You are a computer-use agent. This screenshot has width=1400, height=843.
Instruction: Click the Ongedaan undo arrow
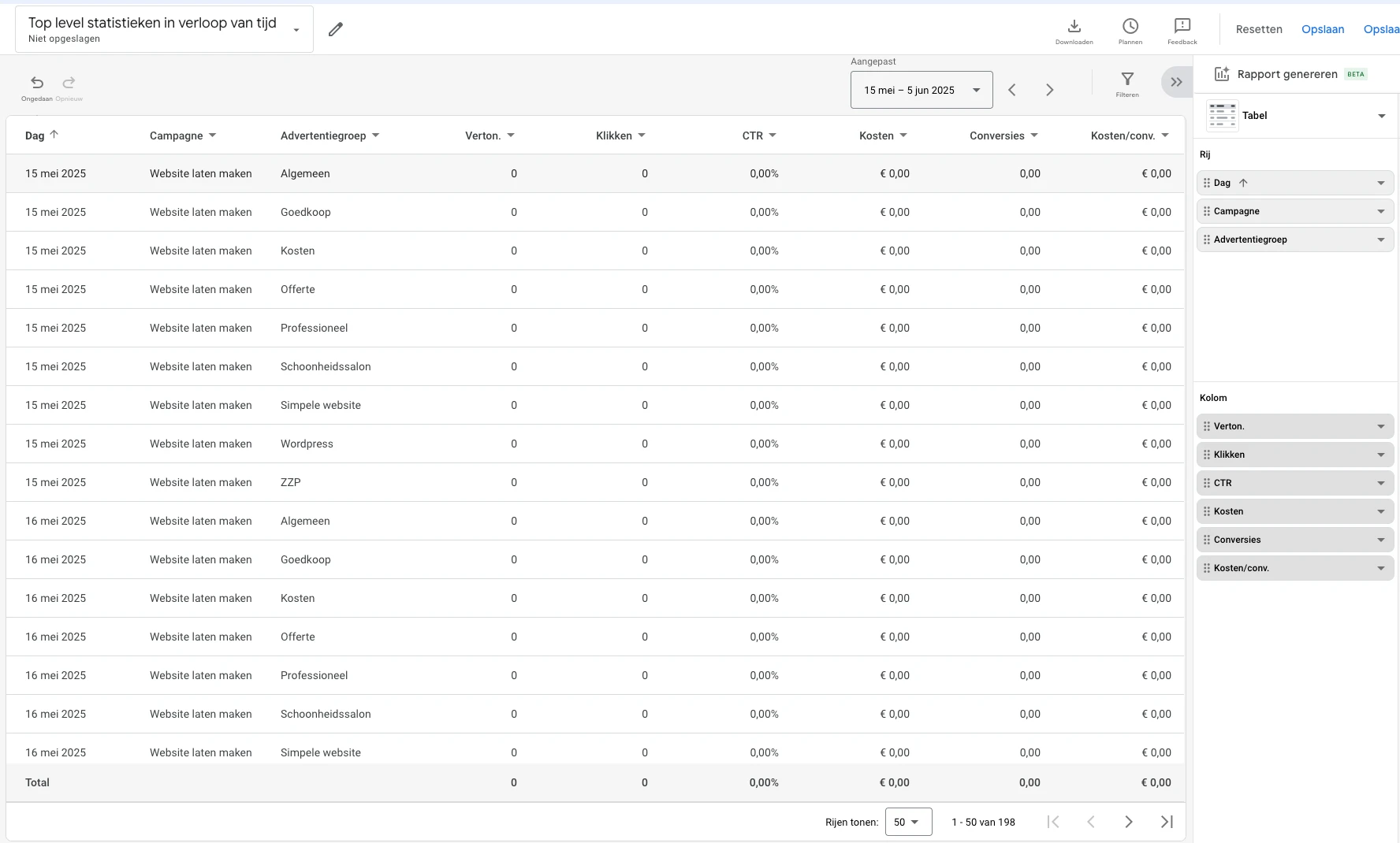click(x=37, y=83)
